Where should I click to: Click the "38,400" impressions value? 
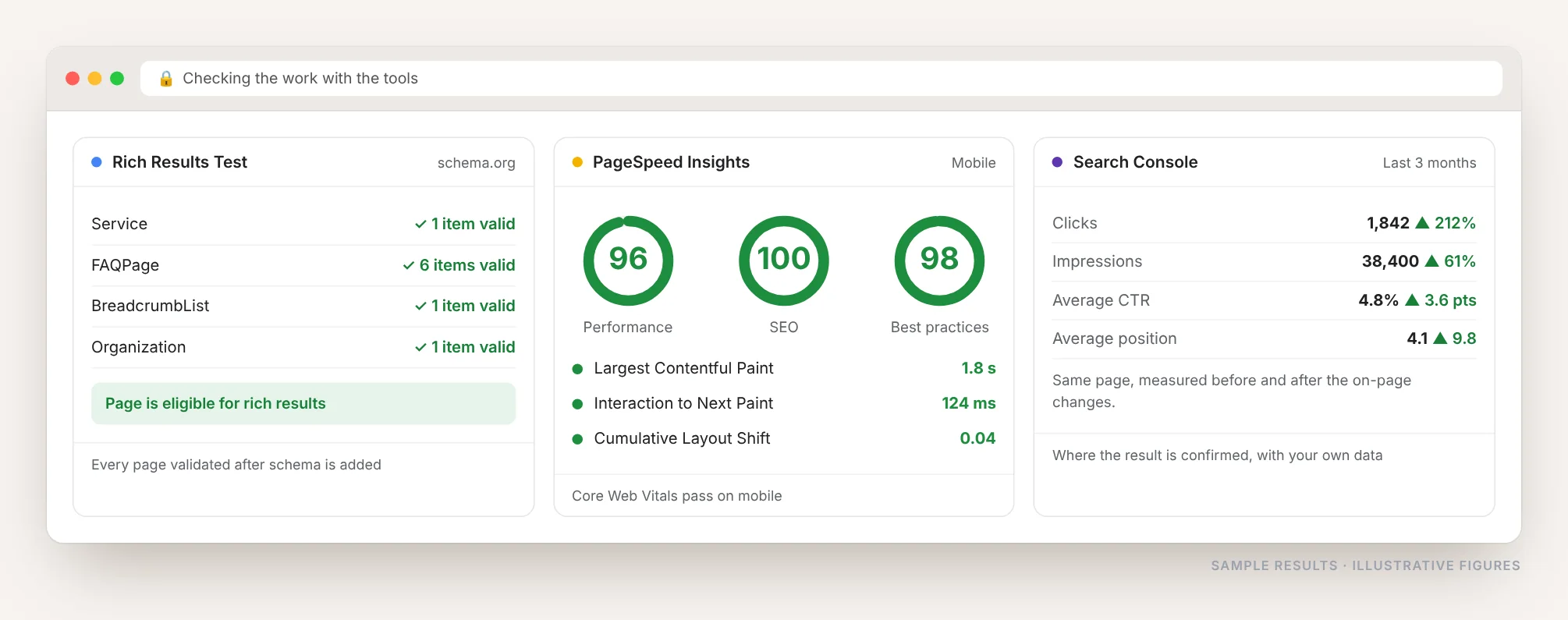[x=1390, y=261]
